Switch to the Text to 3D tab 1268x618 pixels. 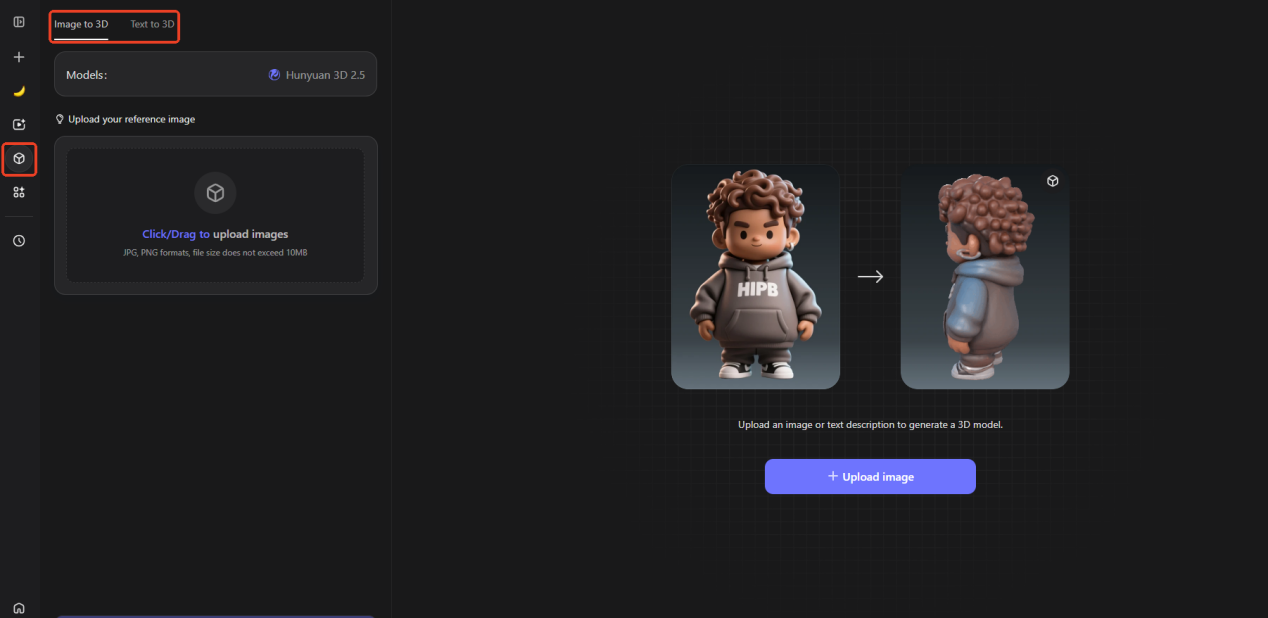(x=152, y=24)
